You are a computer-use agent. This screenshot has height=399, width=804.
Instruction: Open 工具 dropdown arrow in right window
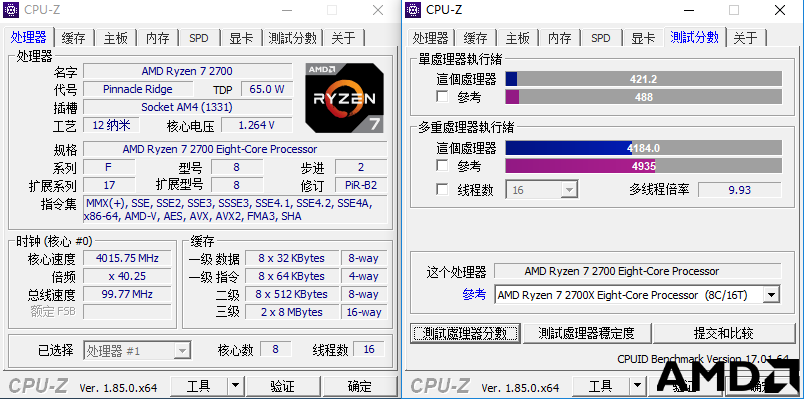pos(637,386)
